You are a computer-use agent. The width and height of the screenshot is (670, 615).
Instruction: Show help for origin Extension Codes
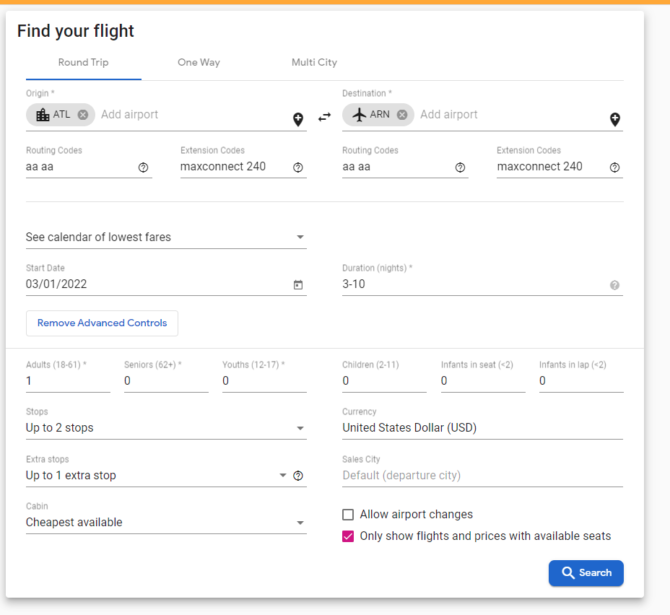(298, 168)
